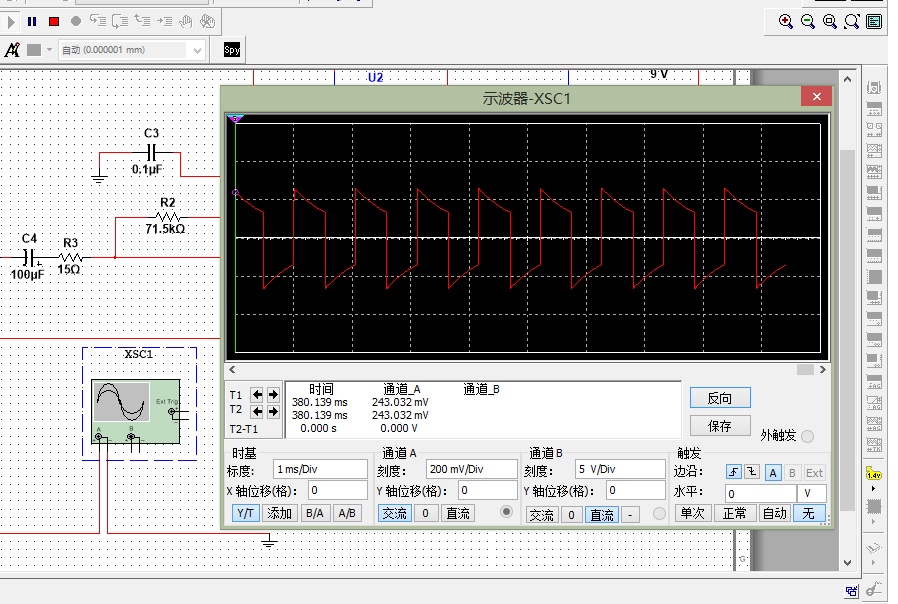Move cursor T2 right with arrow
Viewport: 898px width, 604px height.
click(273, 411)
